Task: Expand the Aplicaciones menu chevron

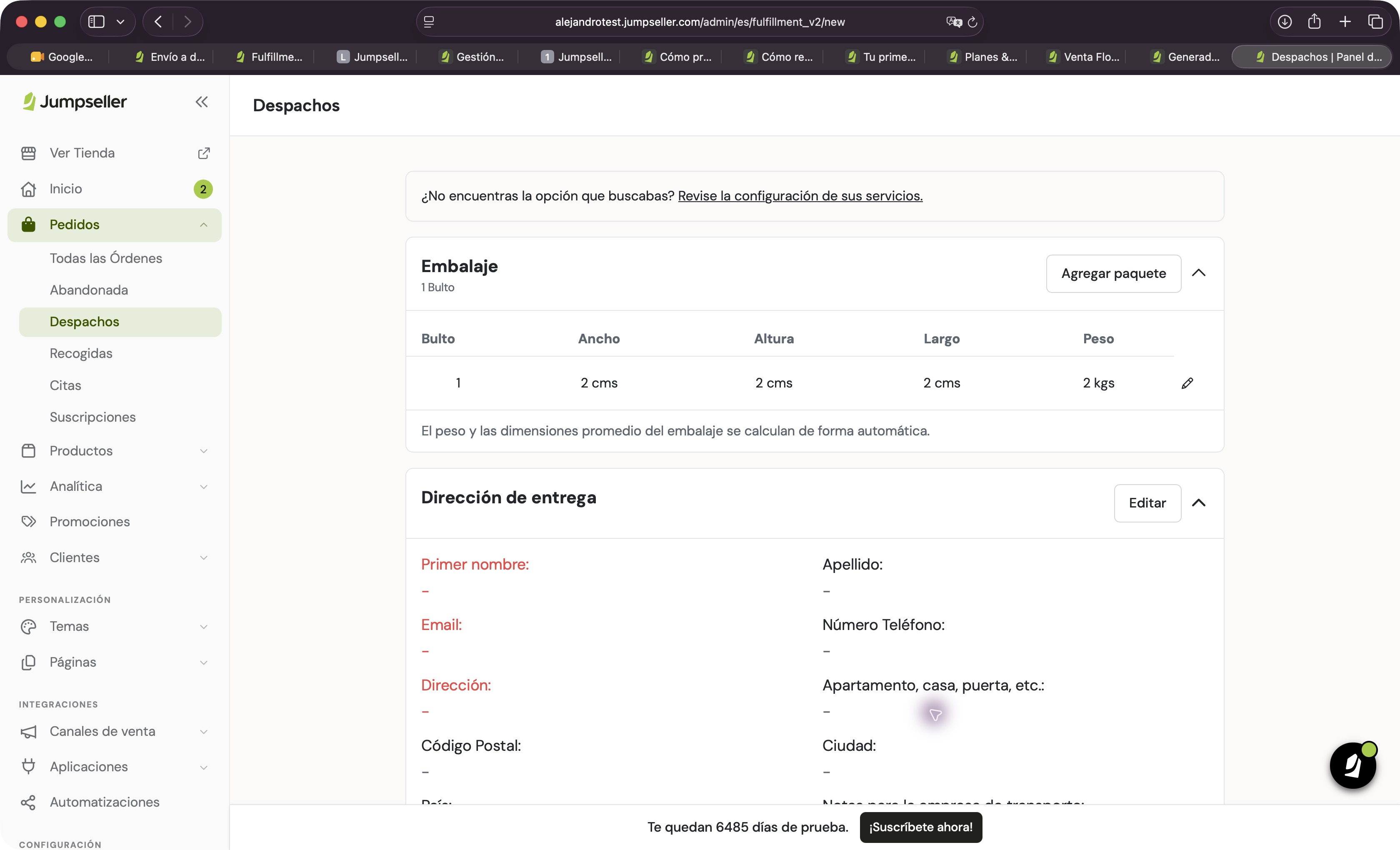Action: click(x=203, y=767)
